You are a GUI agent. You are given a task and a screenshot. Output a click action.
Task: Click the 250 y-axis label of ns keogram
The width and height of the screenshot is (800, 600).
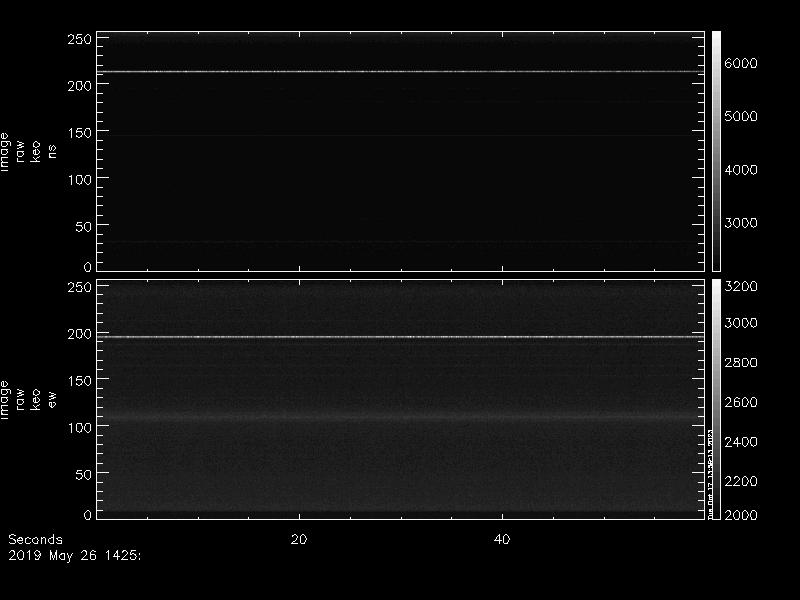point(80,39)
